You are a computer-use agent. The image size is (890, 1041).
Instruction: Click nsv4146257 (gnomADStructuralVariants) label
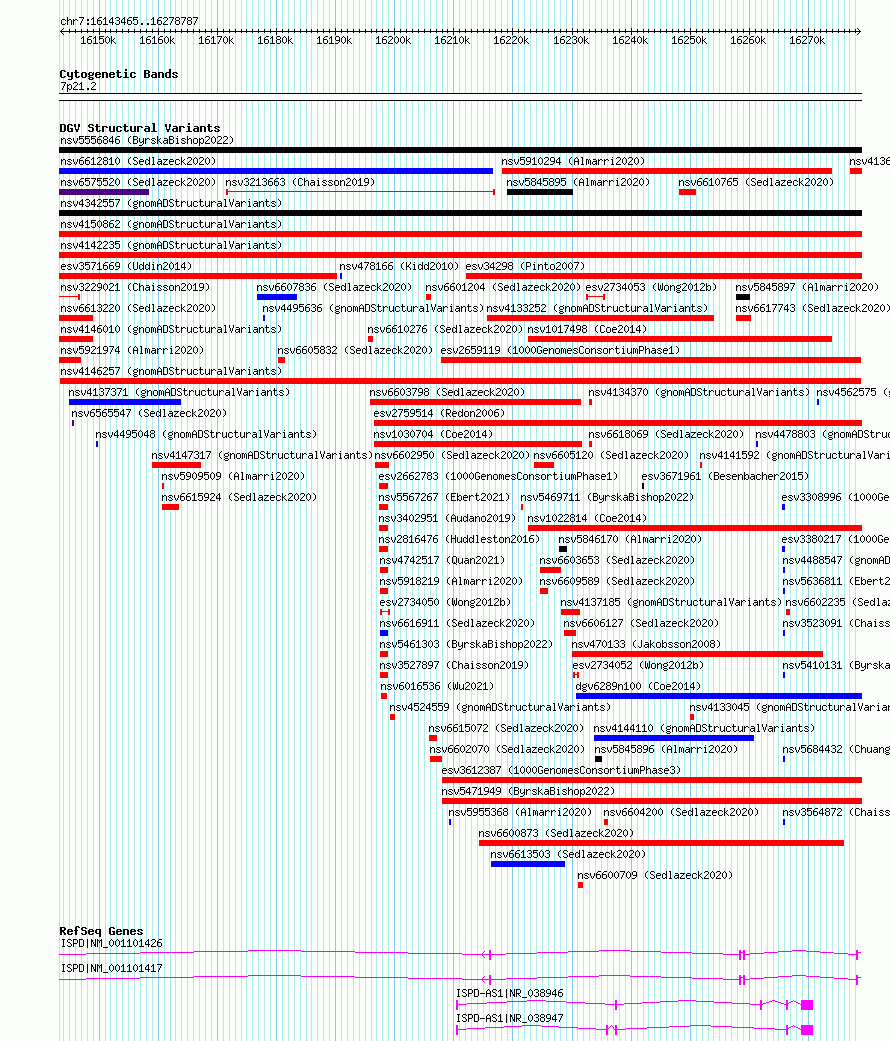click(171, 371)
